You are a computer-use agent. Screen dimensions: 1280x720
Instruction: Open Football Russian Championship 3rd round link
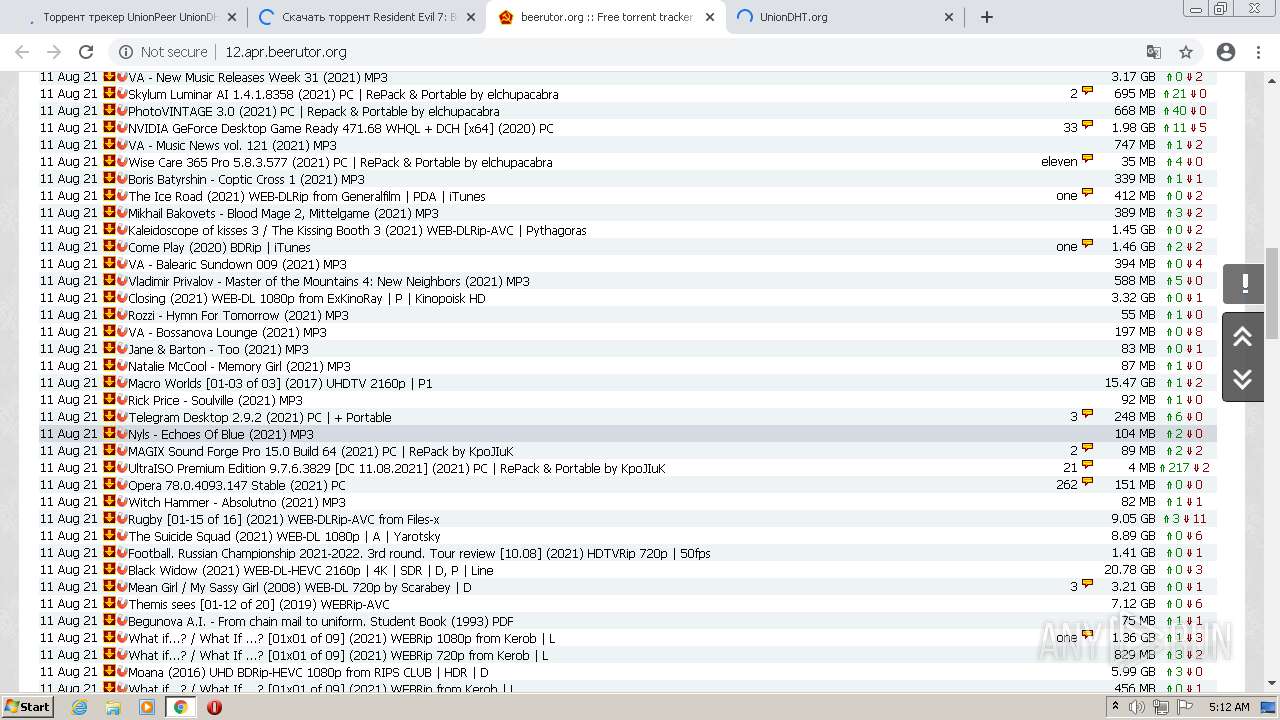coord(419,553)
